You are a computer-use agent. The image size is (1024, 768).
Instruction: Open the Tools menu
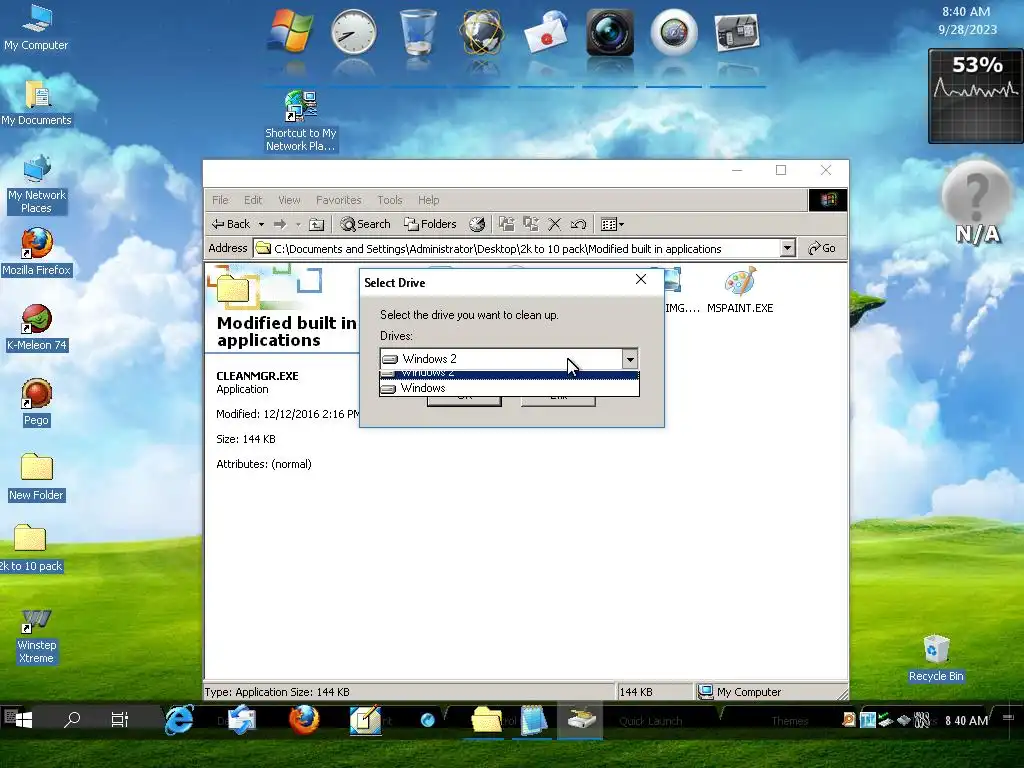click(389, 200)
